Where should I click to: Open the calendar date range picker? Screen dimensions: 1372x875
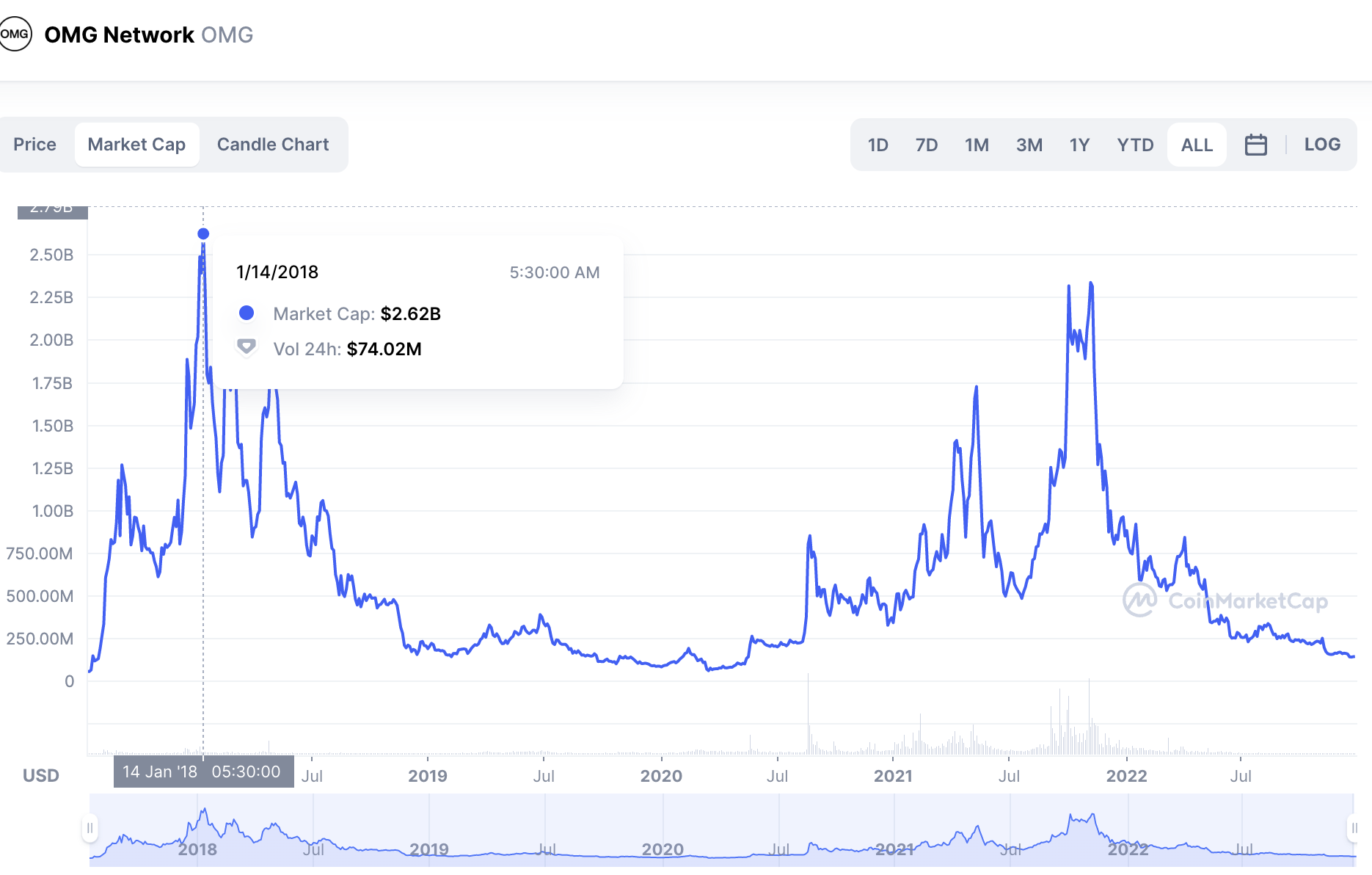(x=1255, y=145)
